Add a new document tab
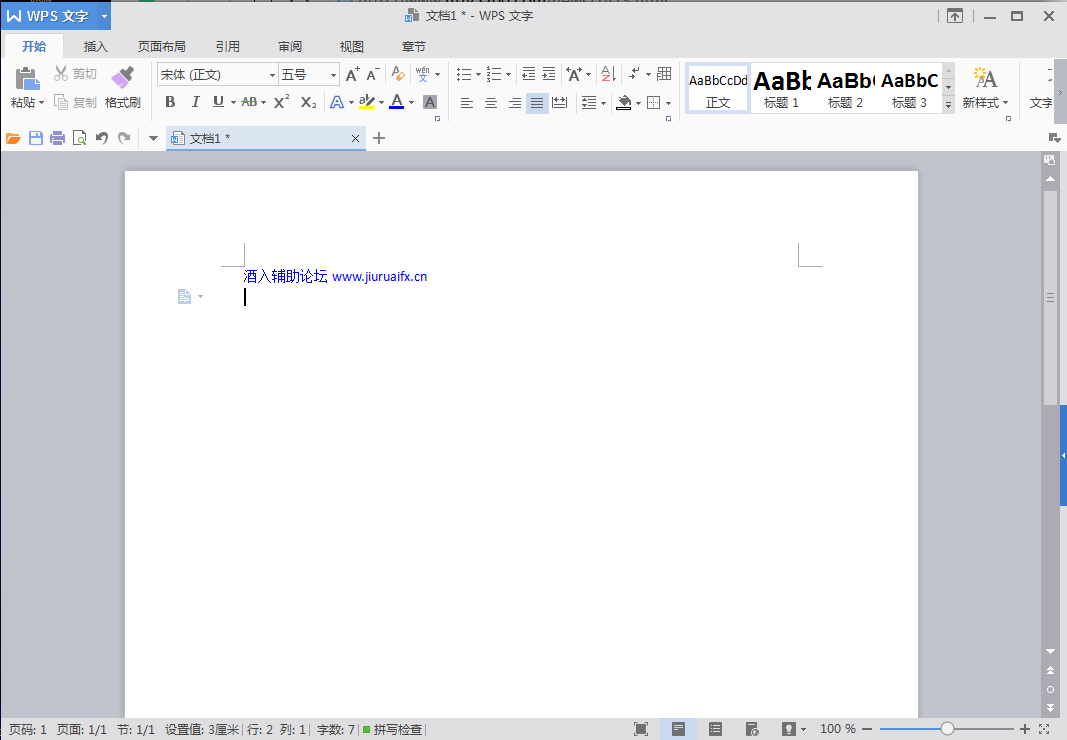 pyautogui.click(x=379, y=138)
